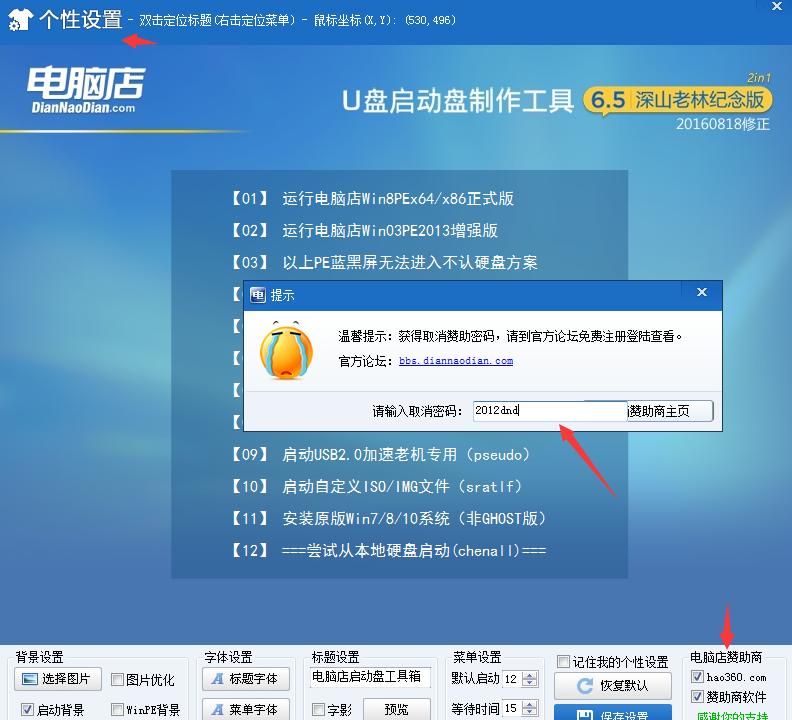Click the 标题字体 button
Screen dimensions: 792x720
246,679
